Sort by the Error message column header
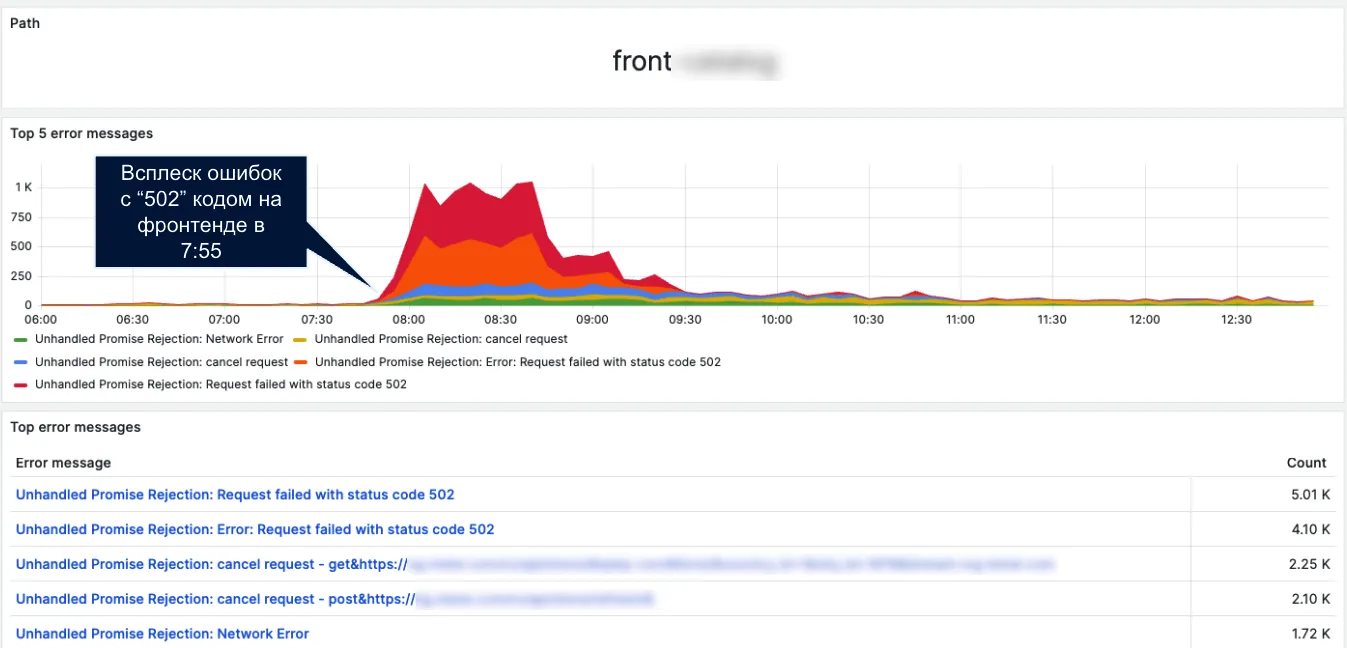The height and width of the screenshot is (648, 1347). [x=63, y=463]
